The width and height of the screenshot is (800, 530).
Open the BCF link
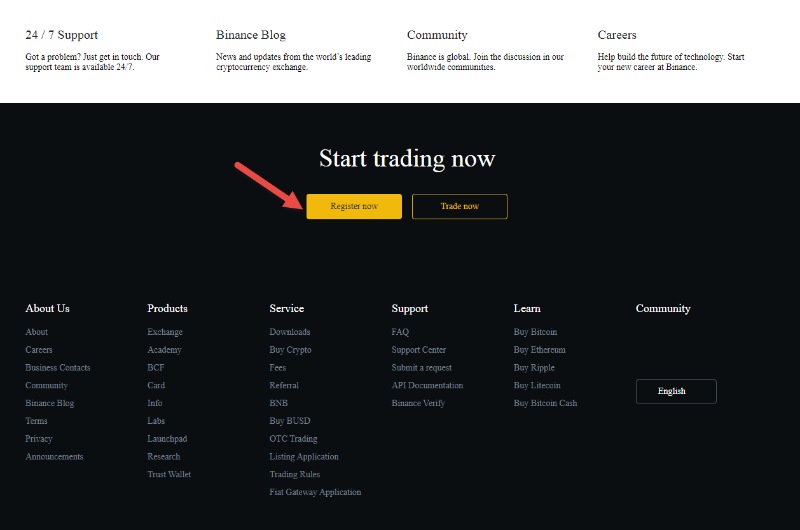[x=156, y=368]
